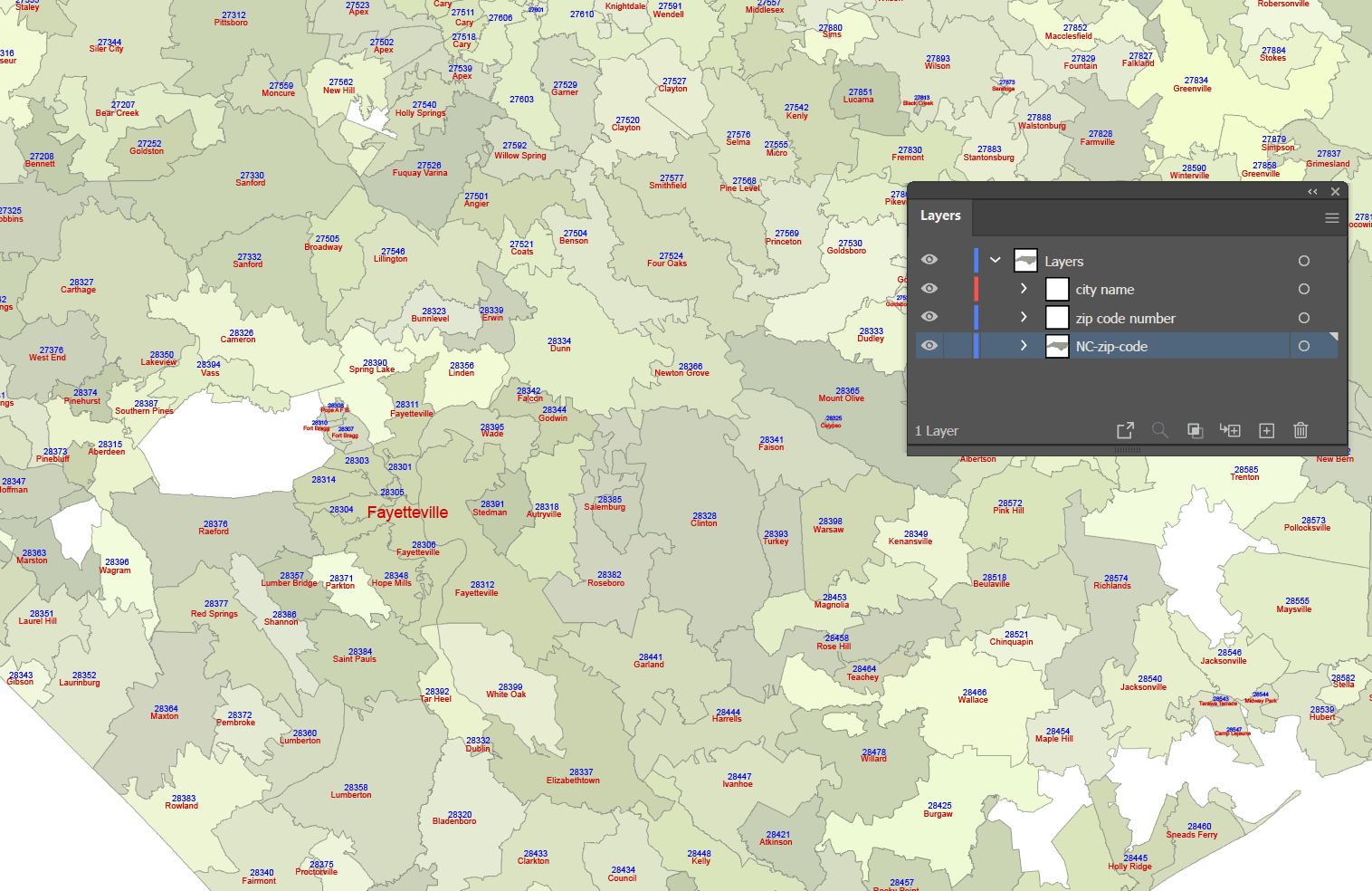Click the 'Dunn' map label
Image resolution: width=1372 pixels, height=891 pixels.
pyautogui.click(x=560, y=349)
